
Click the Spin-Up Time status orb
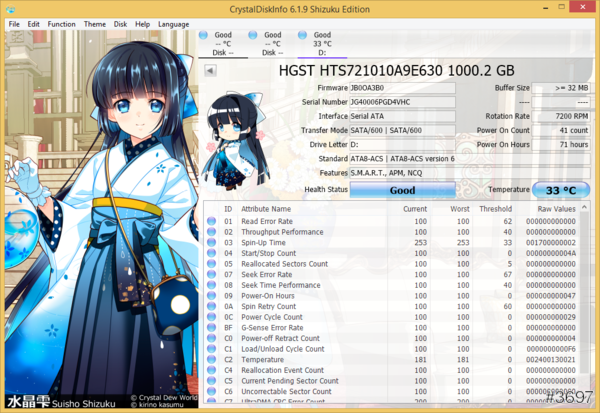211,242
